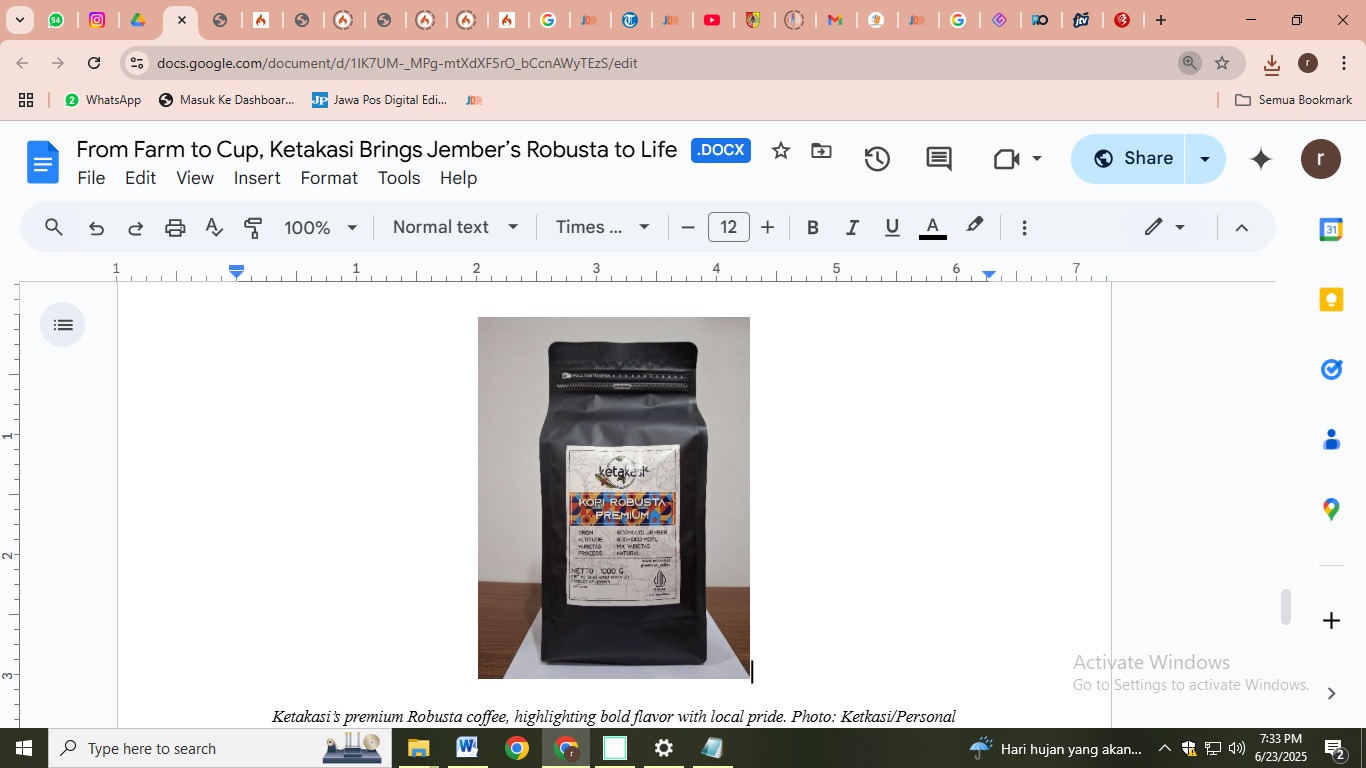Open Jawa Pos Digital Edi... bookmark

coord(380,100)
